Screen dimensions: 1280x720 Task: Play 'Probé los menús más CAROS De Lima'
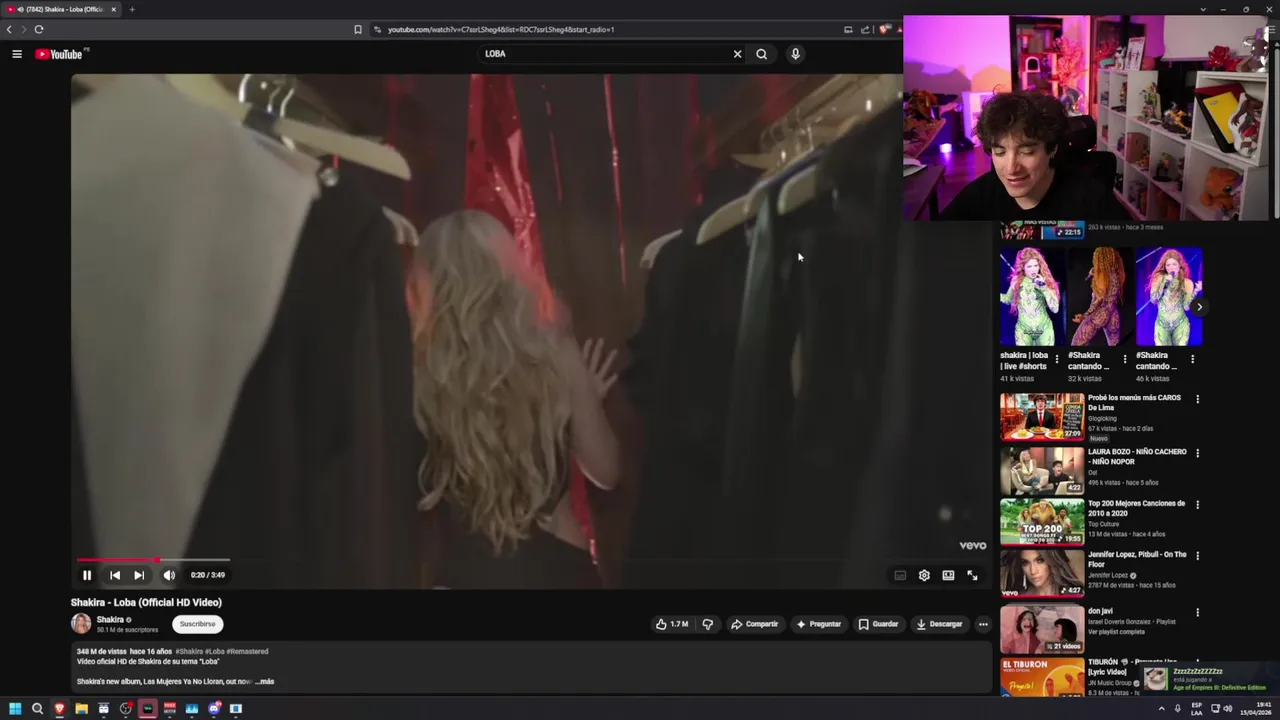click(1042, 417)
